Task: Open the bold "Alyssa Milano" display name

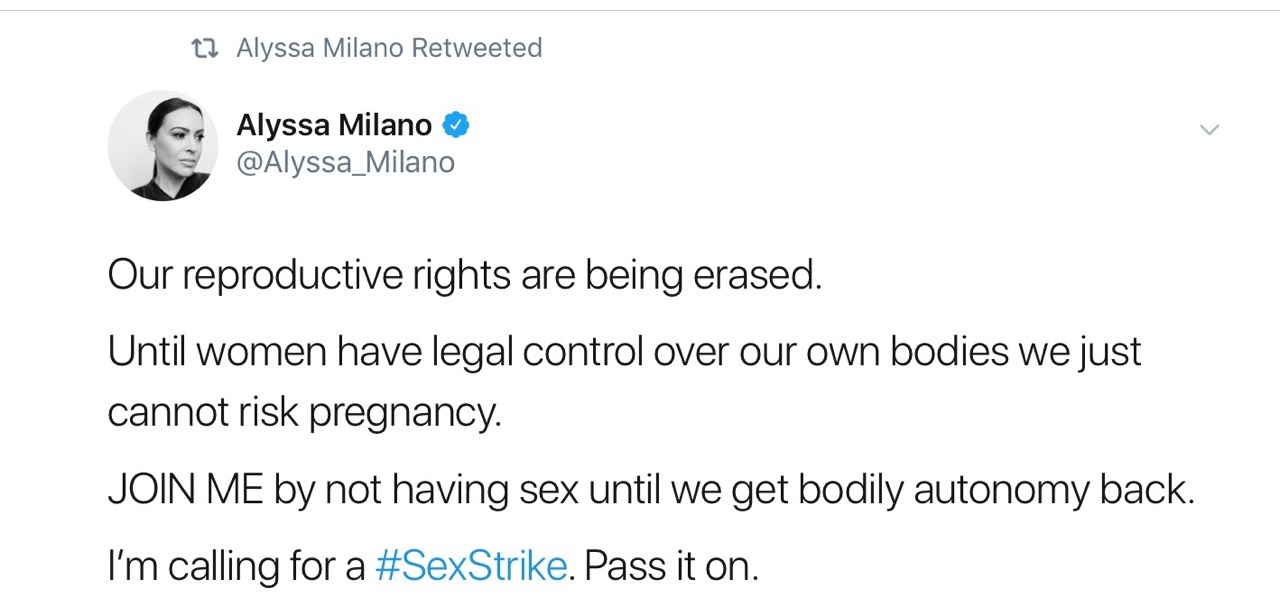Action: point(334,125)
